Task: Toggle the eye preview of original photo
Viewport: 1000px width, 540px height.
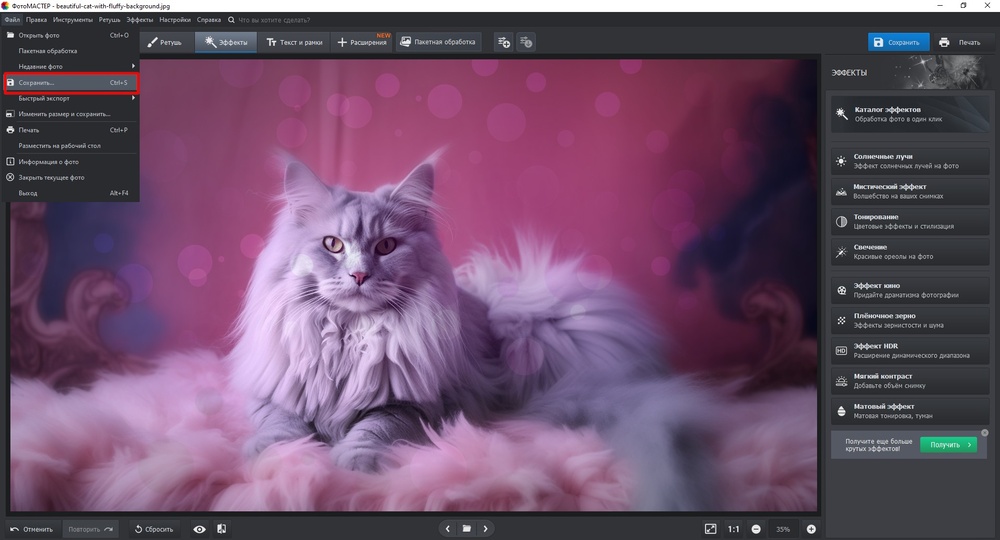Action: click(200, 529)
